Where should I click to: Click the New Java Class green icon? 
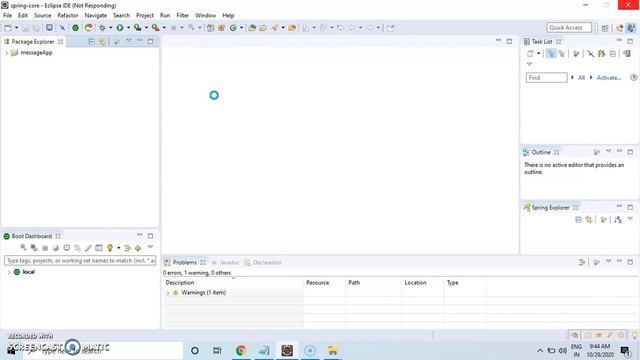coord(233,28)
